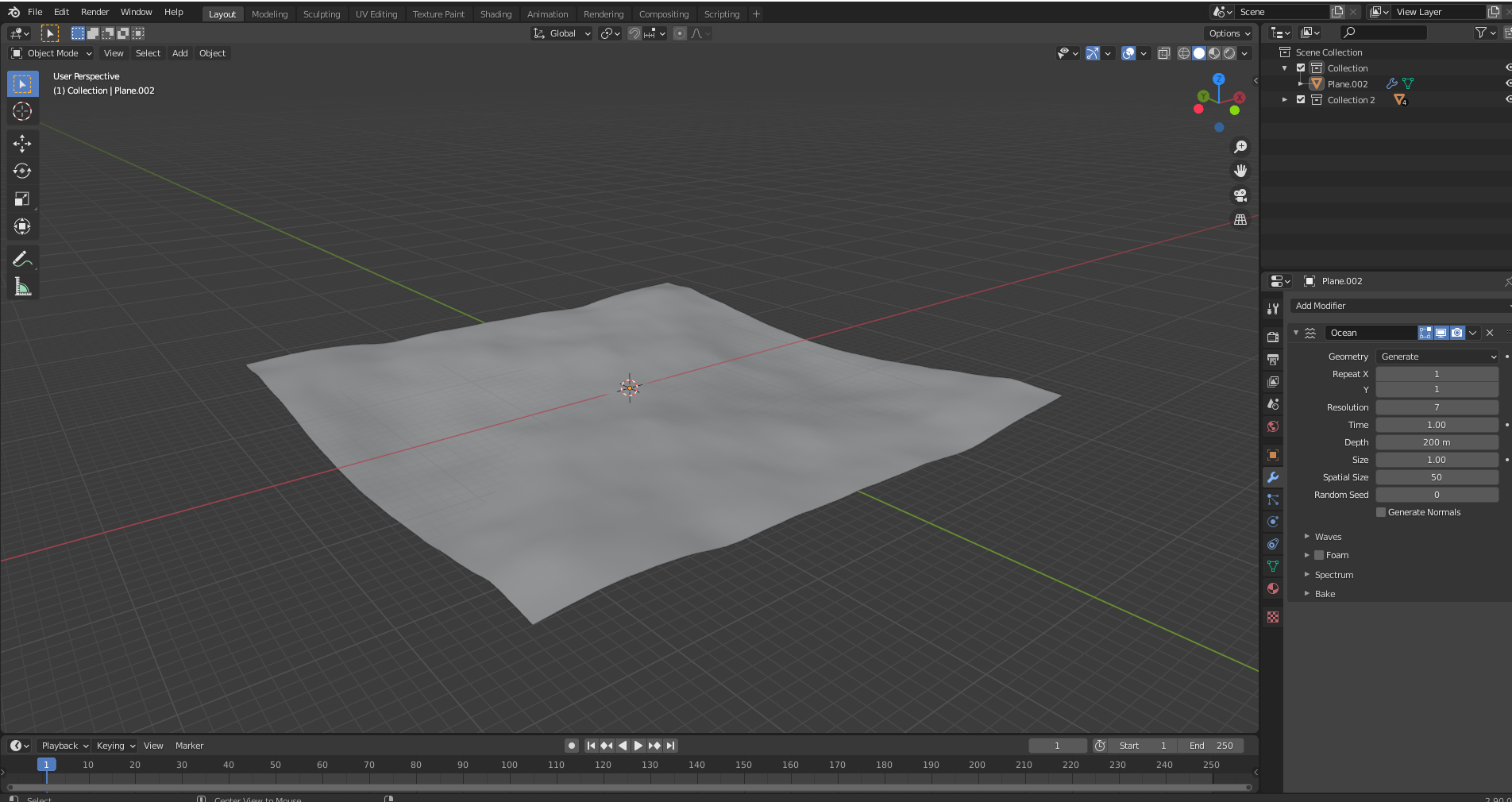
Task: Activate the Scale tool
Action: tap(22, 199)
